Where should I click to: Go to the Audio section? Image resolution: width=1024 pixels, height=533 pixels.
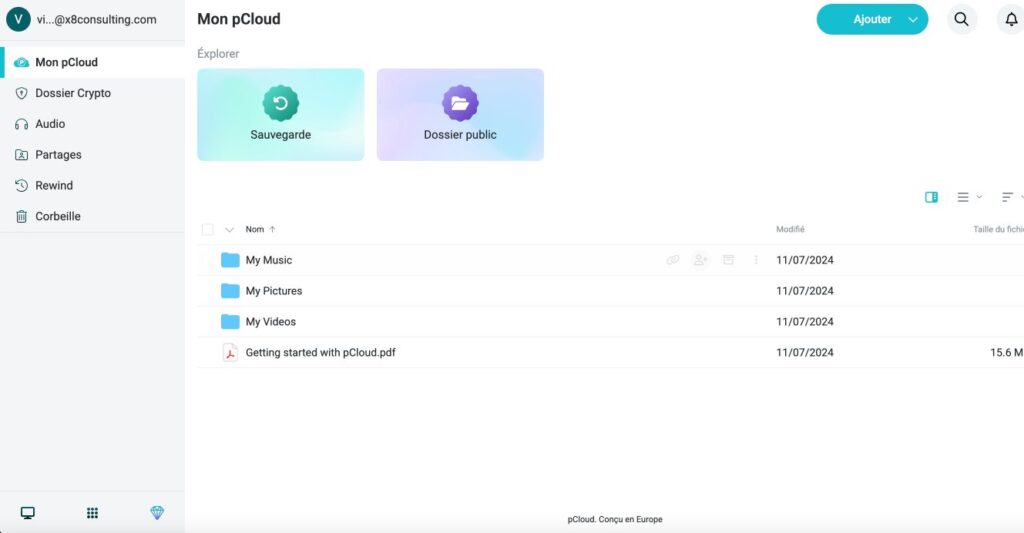point(92,123)
